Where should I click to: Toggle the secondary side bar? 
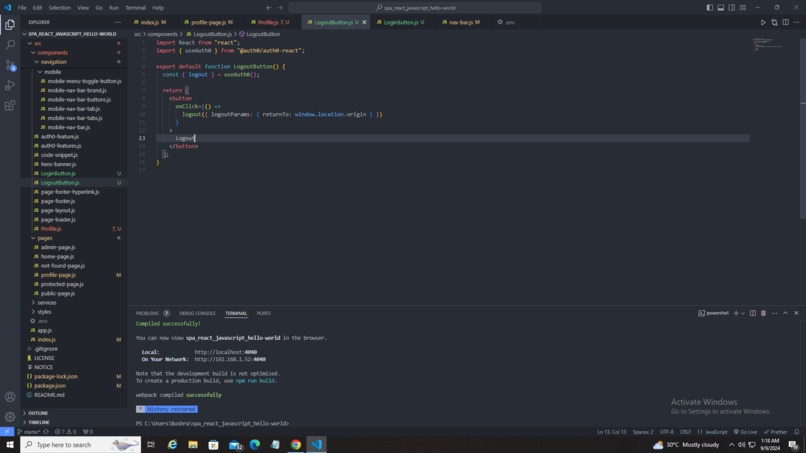tap(731, 8)
